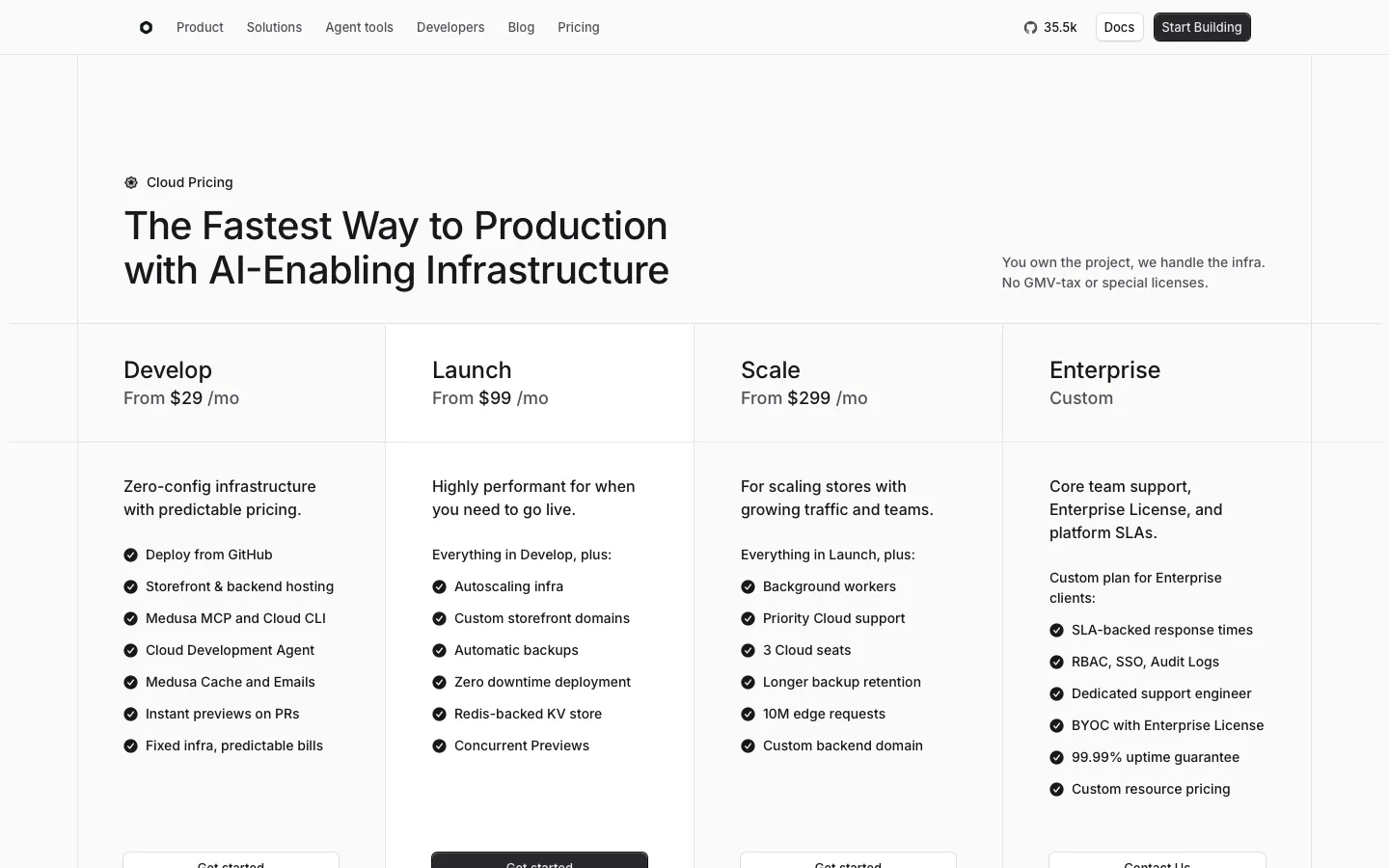The height and width of the screenshot is (868, 1389).
Task: Click checkmark icon beside Zero downtime deployment
Action: [439, 682]
